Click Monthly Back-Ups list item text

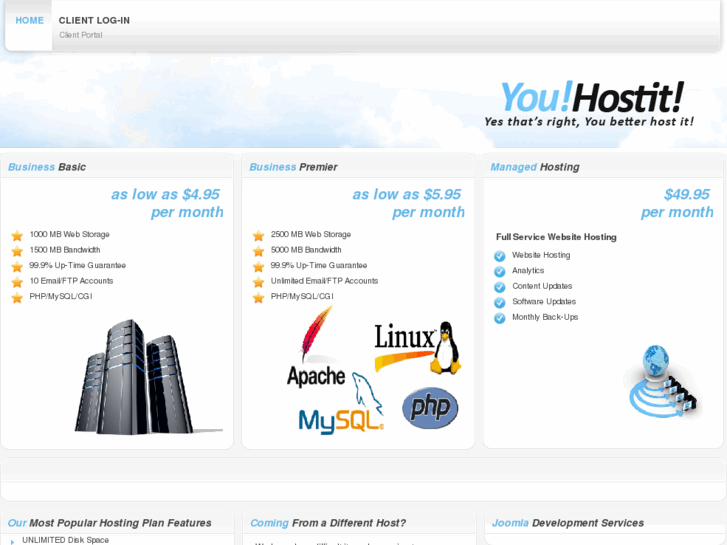pyautogui.click(x=545, y=317)
